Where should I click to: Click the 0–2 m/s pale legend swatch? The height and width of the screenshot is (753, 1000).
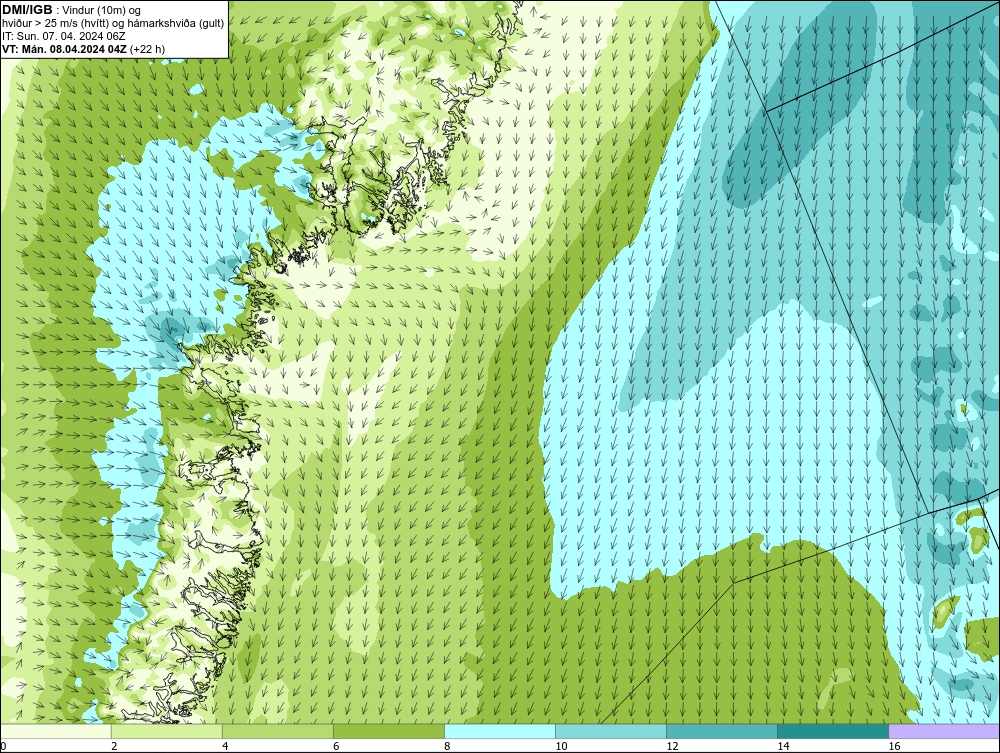pyautogui.click(x=56, y=731)
